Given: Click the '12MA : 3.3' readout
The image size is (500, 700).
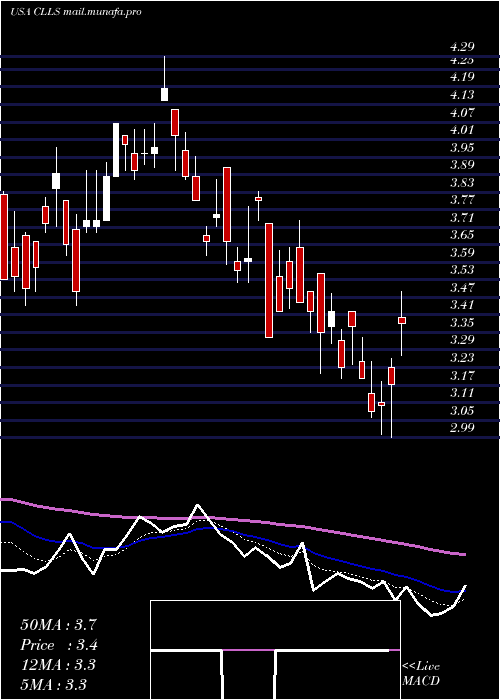Looking at the screenshot, I should pyautogui.click(x=58, y=665).
